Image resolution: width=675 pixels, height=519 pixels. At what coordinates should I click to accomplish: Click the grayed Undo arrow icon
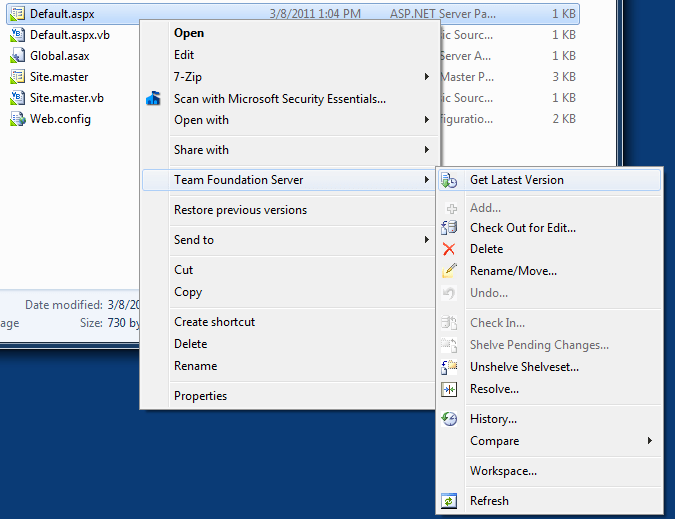(x=449, y=293)
